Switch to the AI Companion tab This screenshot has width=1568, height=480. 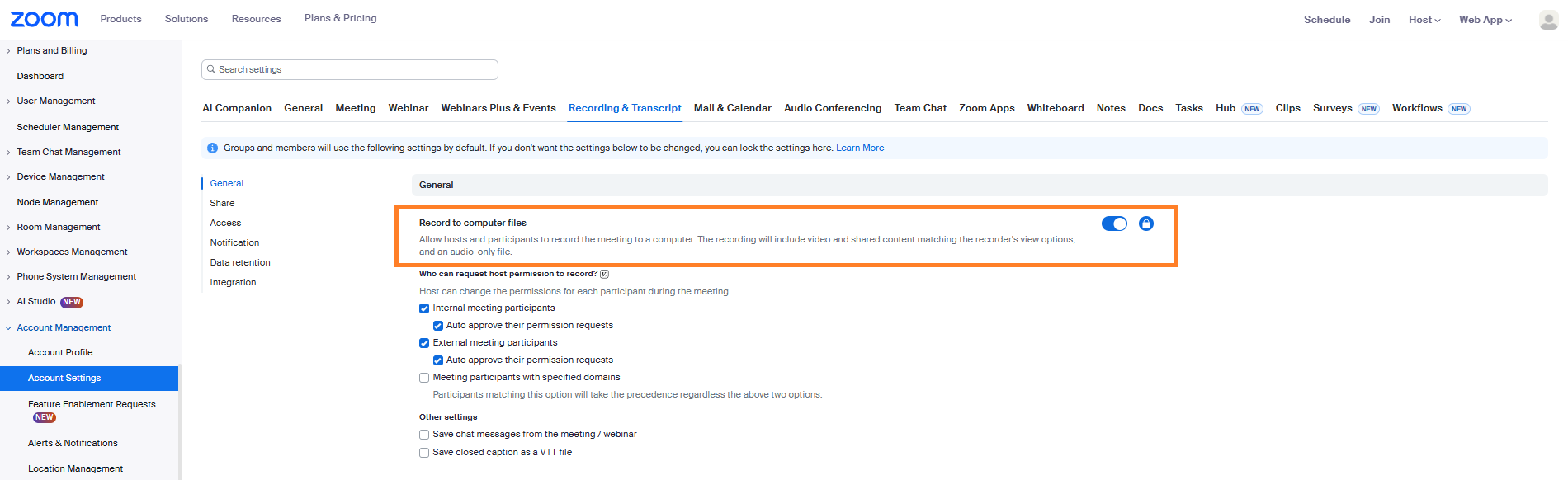pyautogui.click(x=237, y=108)
